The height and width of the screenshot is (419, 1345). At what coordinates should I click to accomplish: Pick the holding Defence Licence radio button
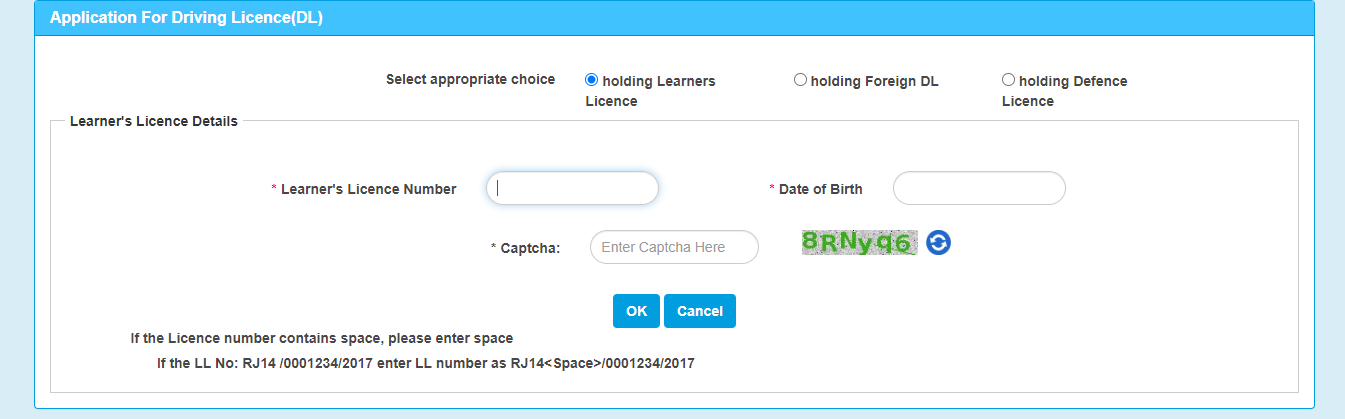(1008, 80)
